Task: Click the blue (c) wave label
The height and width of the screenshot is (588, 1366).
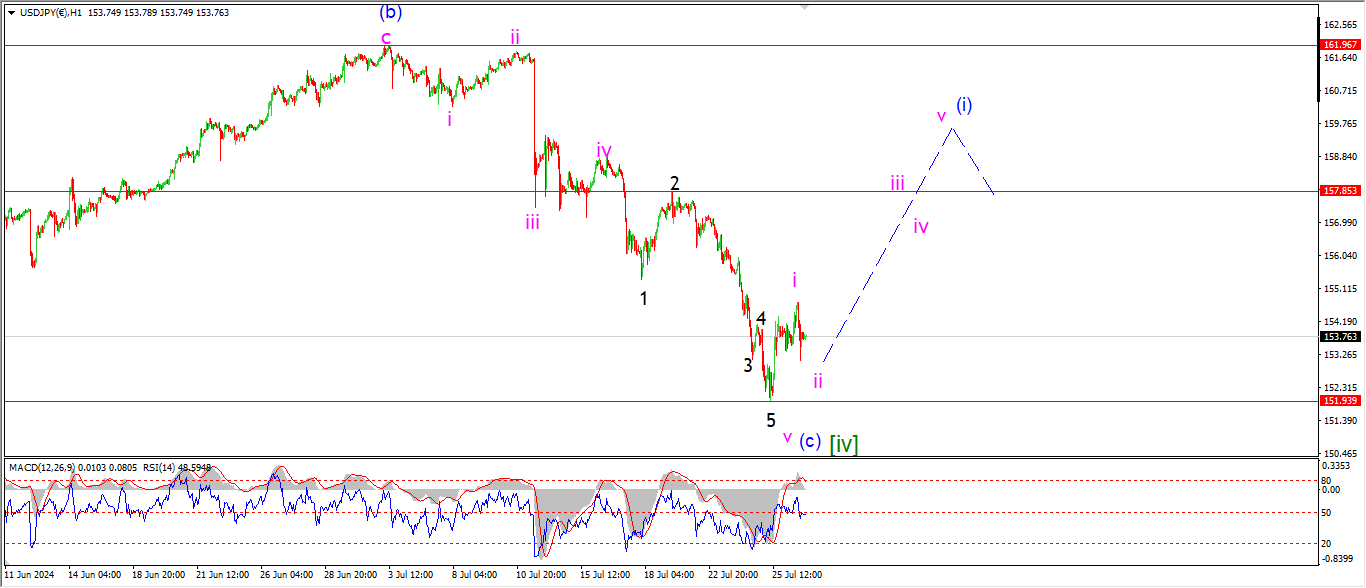Action: [x=810, y=441]
